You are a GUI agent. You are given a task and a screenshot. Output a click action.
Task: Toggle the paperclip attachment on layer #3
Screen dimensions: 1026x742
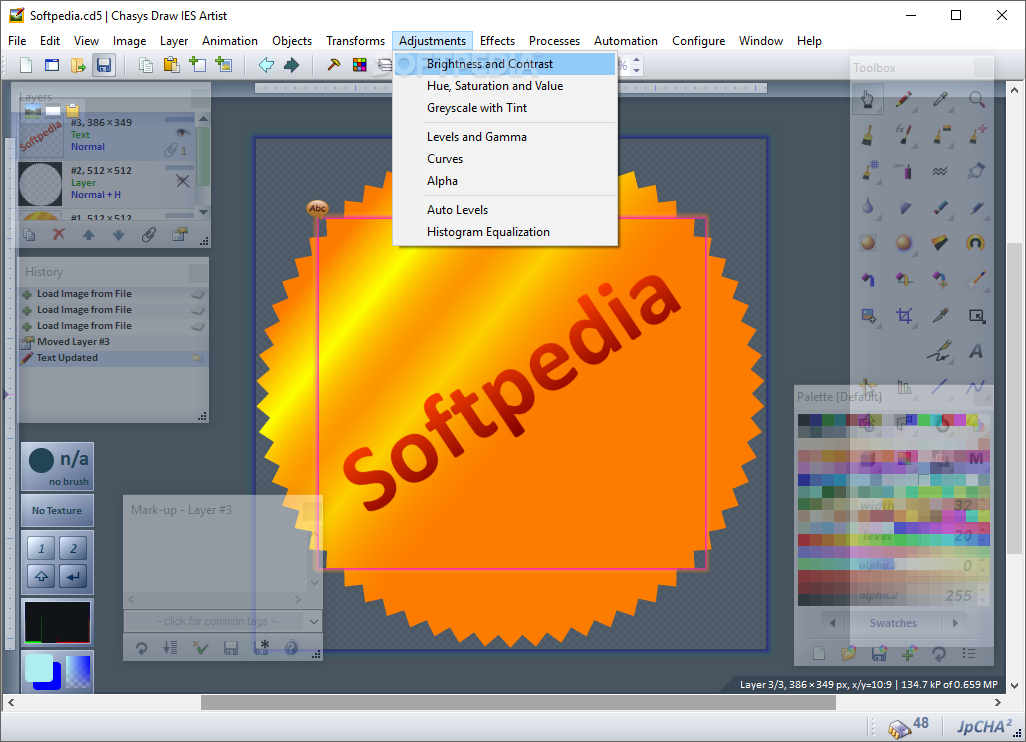tap(171, 150)
